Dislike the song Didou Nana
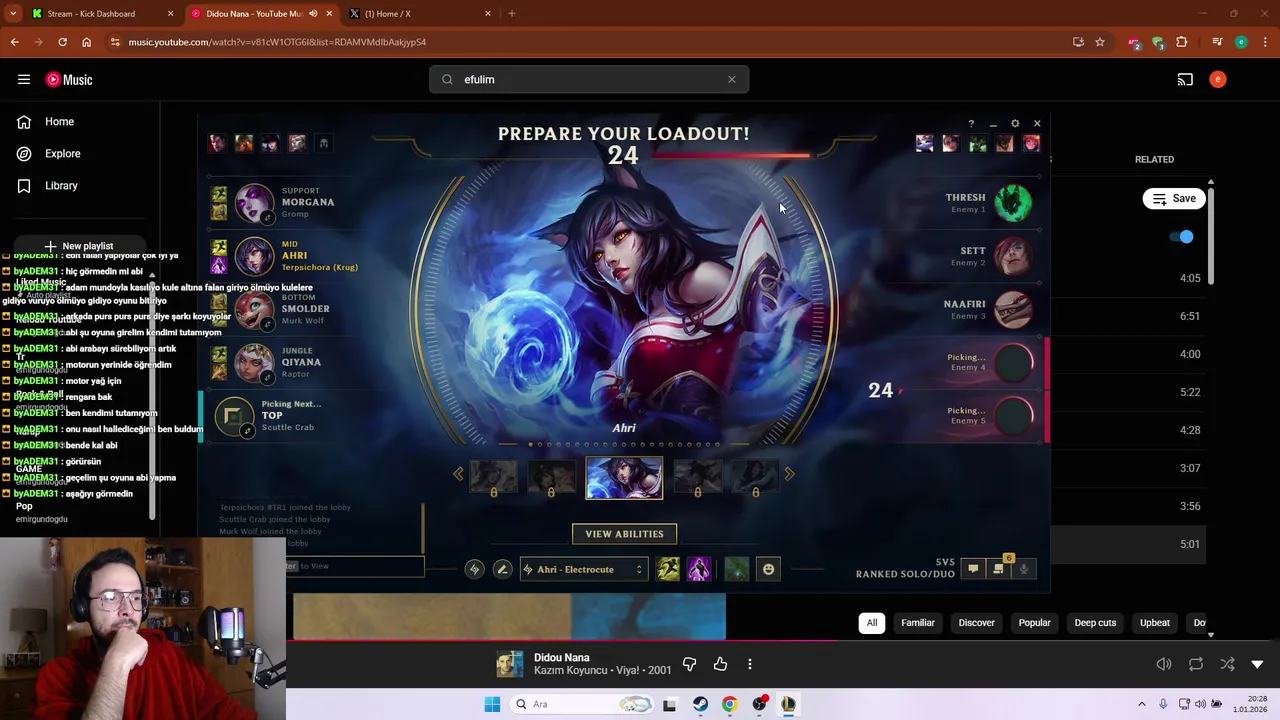Screen dimensions: 1280x720 coord(689,664)
